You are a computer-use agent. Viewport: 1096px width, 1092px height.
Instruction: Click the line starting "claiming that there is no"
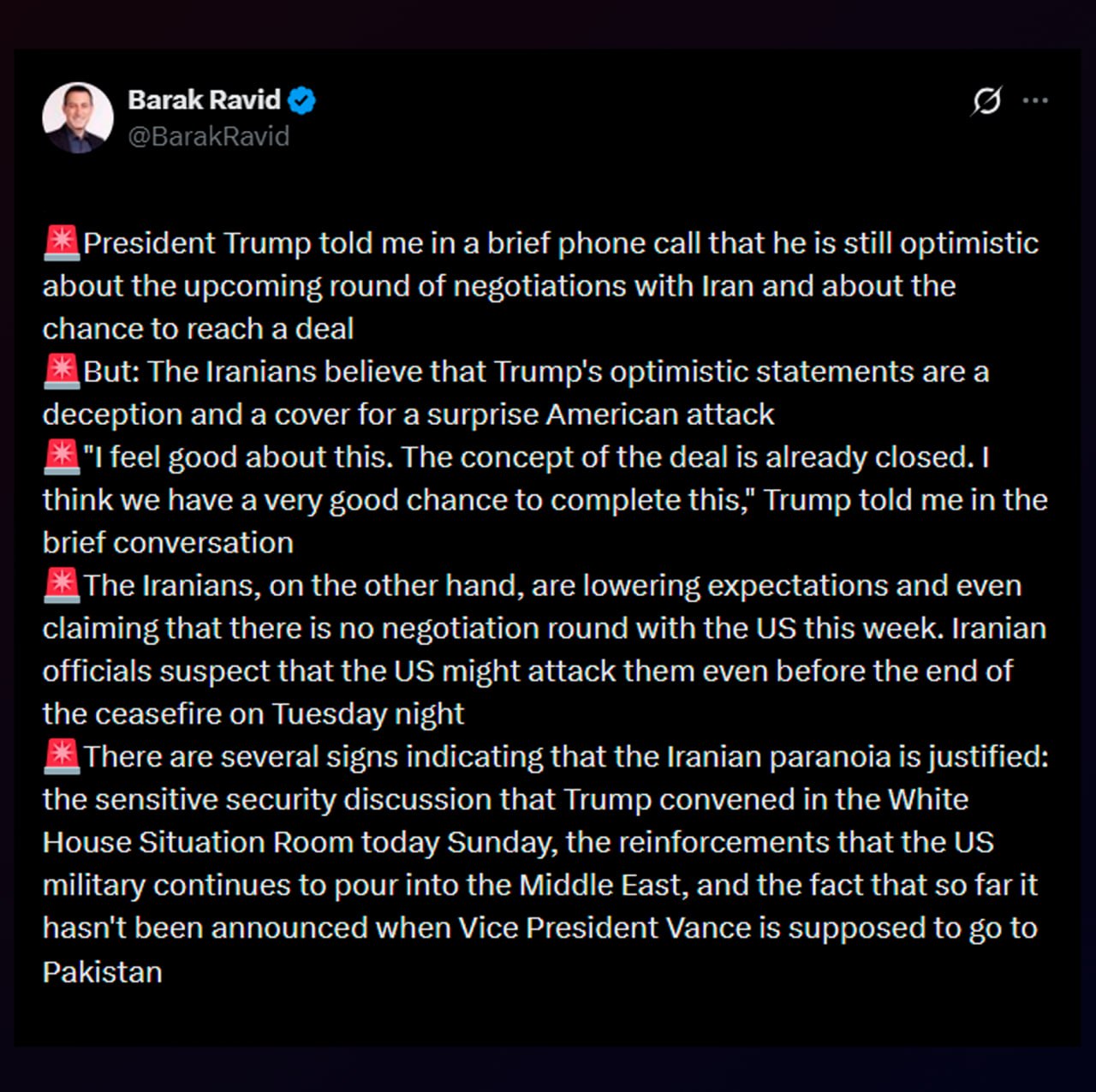point(544,629)
